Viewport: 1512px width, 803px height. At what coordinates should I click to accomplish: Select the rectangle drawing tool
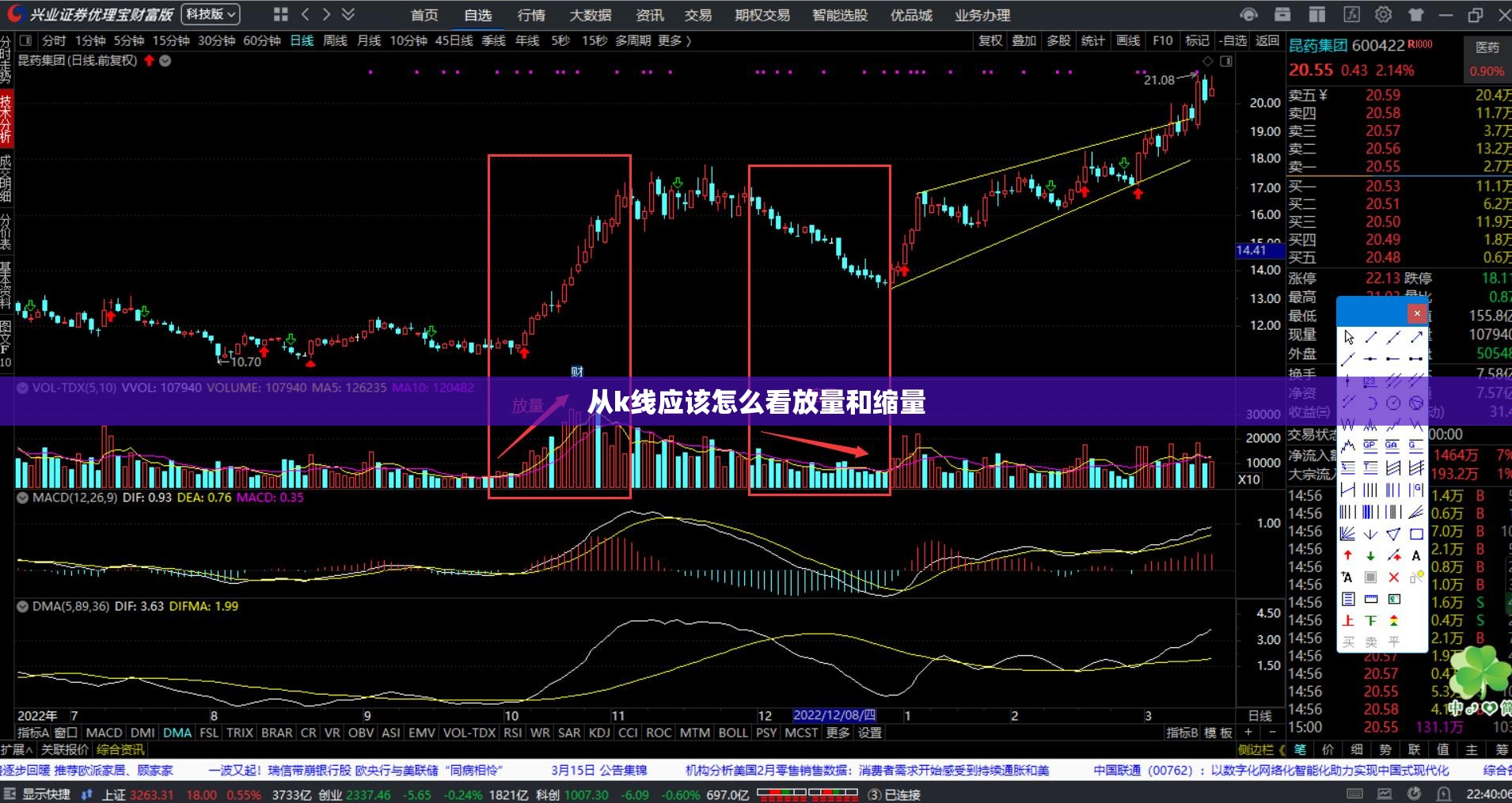[1416, 534]
